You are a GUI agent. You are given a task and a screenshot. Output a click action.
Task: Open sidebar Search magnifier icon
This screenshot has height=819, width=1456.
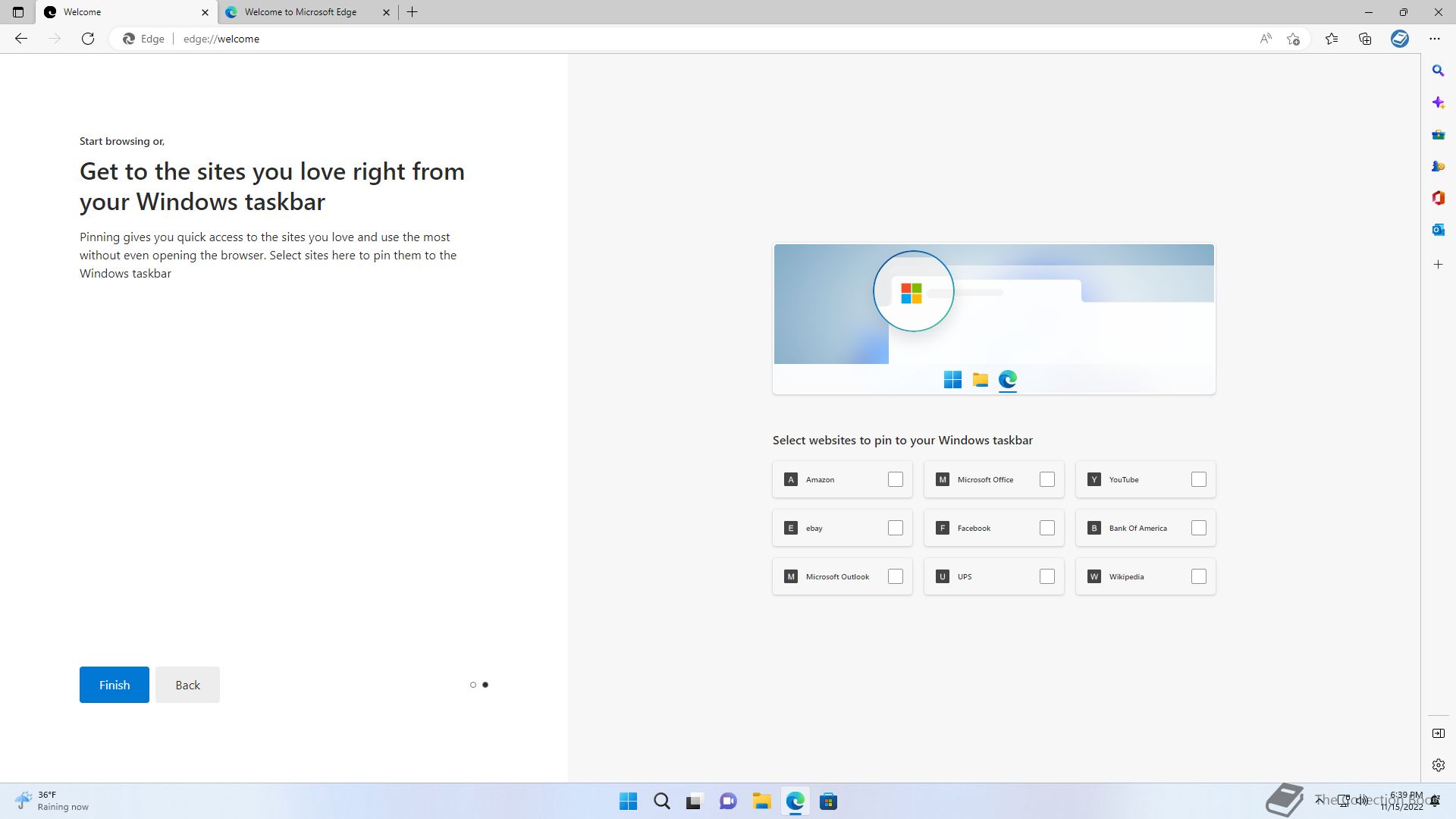[1438, 71]
